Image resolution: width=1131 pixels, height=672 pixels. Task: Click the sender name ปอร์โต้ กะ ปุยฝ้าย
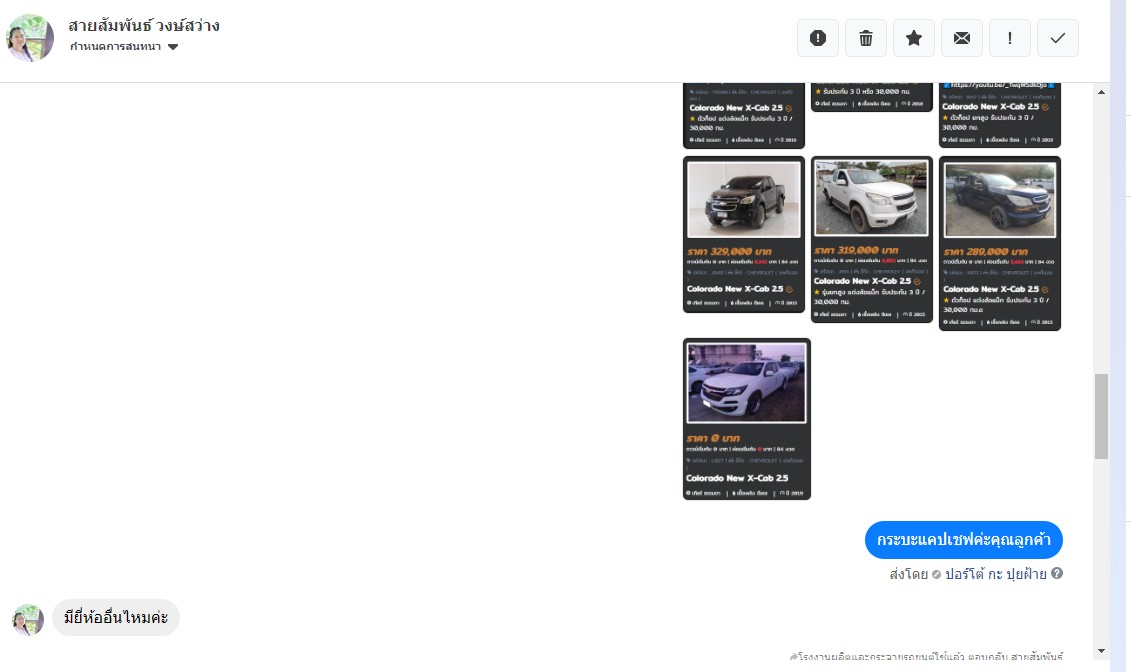(995, 574)
